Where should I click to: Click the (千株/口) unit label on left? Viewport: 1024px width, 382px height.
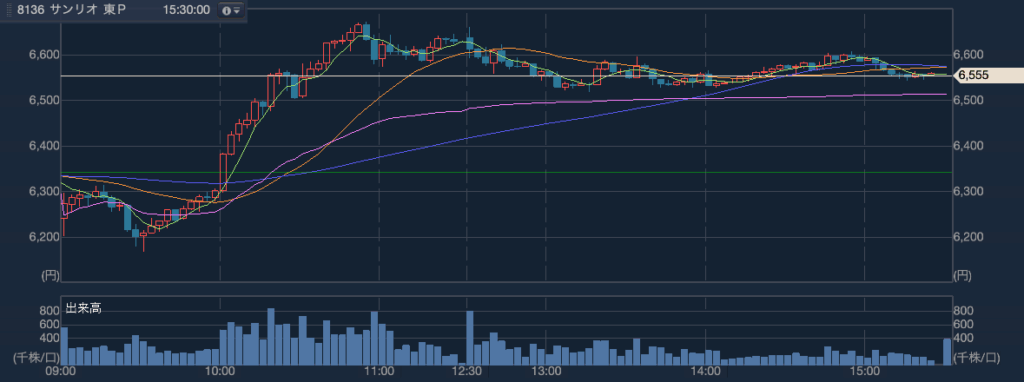pos(37,357)
